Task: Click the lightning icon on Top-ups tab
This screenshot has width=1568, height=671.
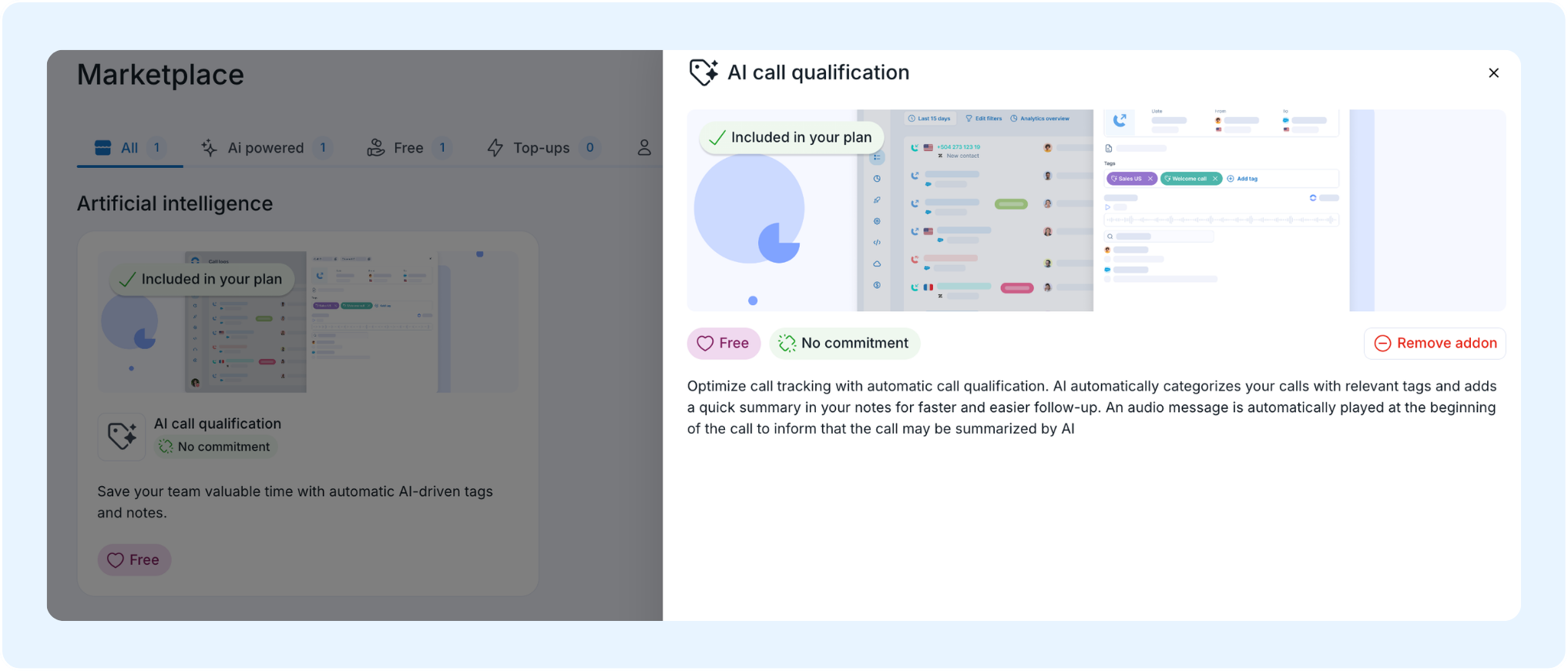Action: [x=495, y=148]
